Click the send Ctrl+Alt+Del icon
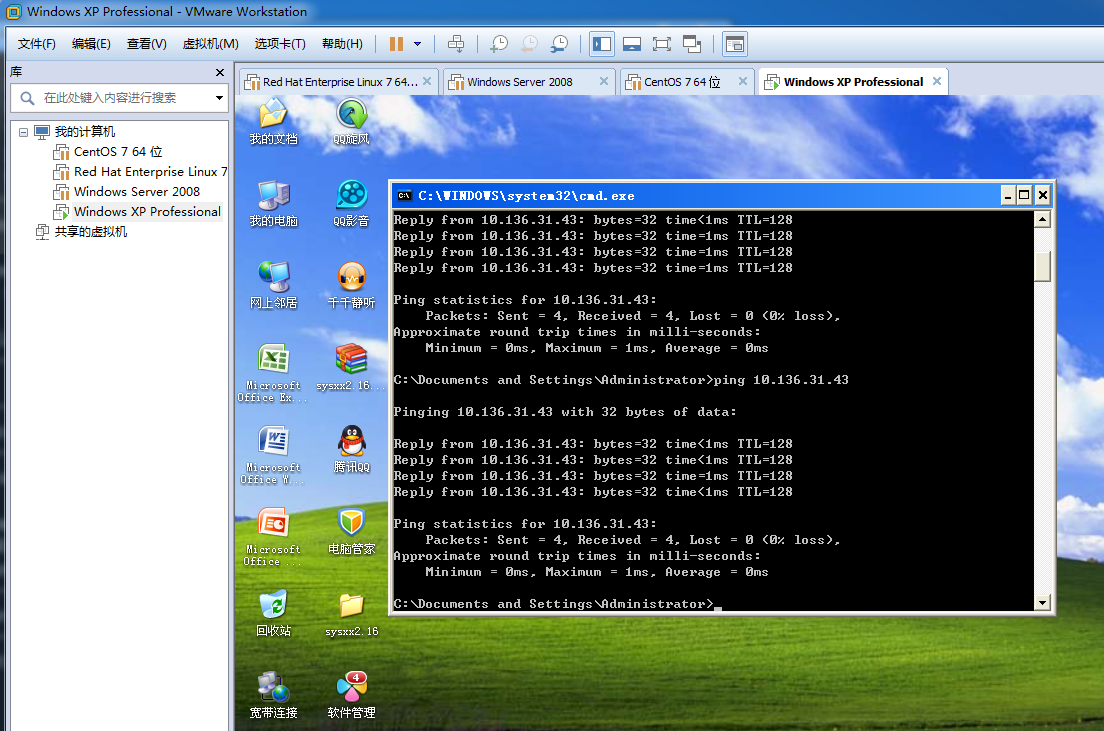Image resolution: width=1104 pixels, height=731 pixels. click(x=456, y=44)
